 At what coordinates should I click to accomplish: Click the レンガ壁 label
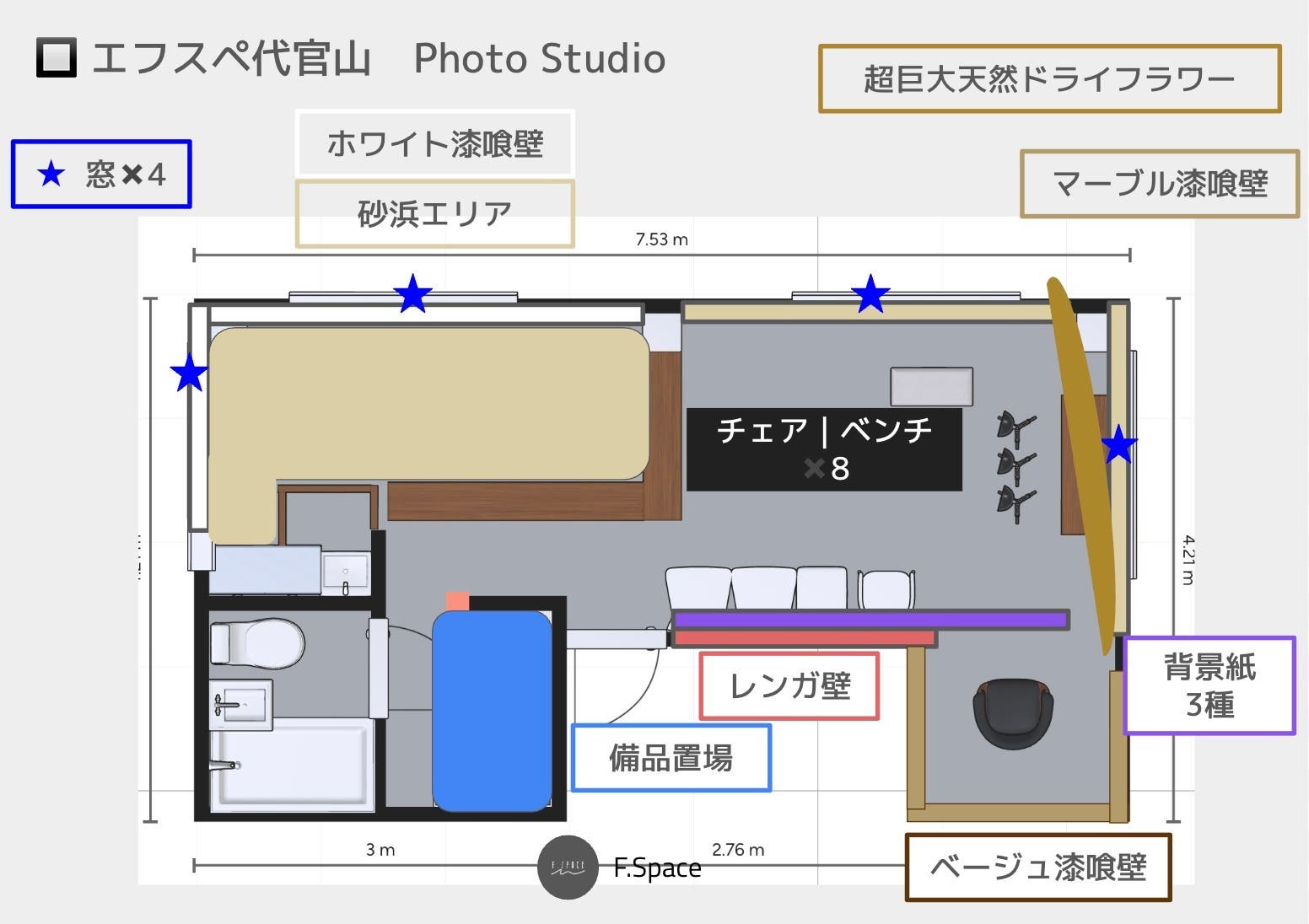coord(789,685)
